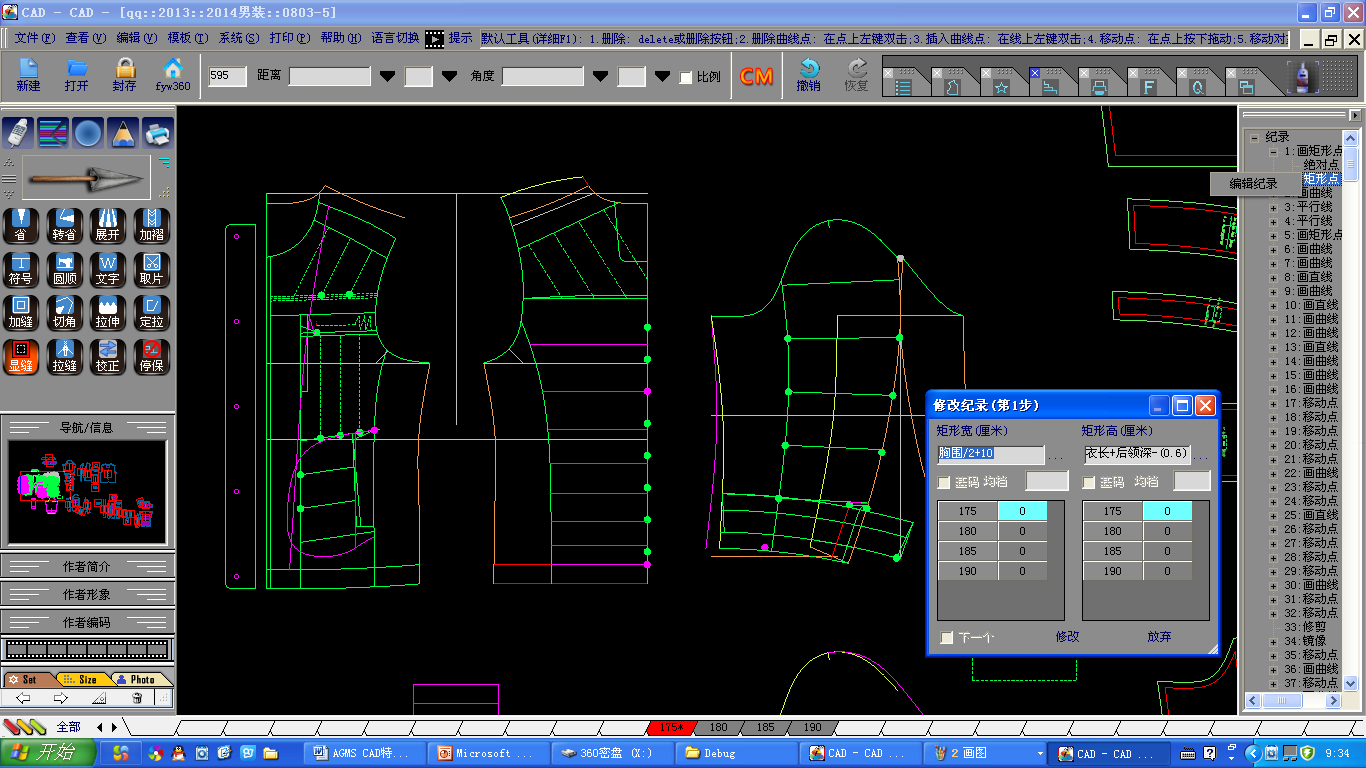Expand the 作者形象 panel

[x=87, y=594]
